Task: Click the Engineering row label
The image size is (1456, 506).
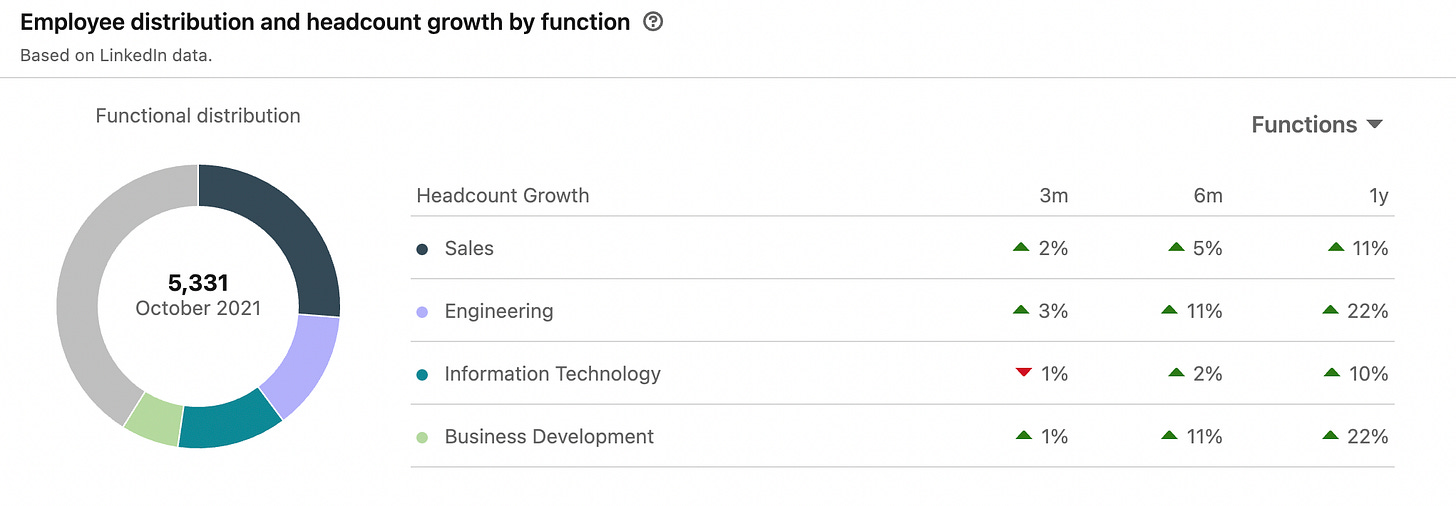Action: pyautogui.click(x=498, y=312)
